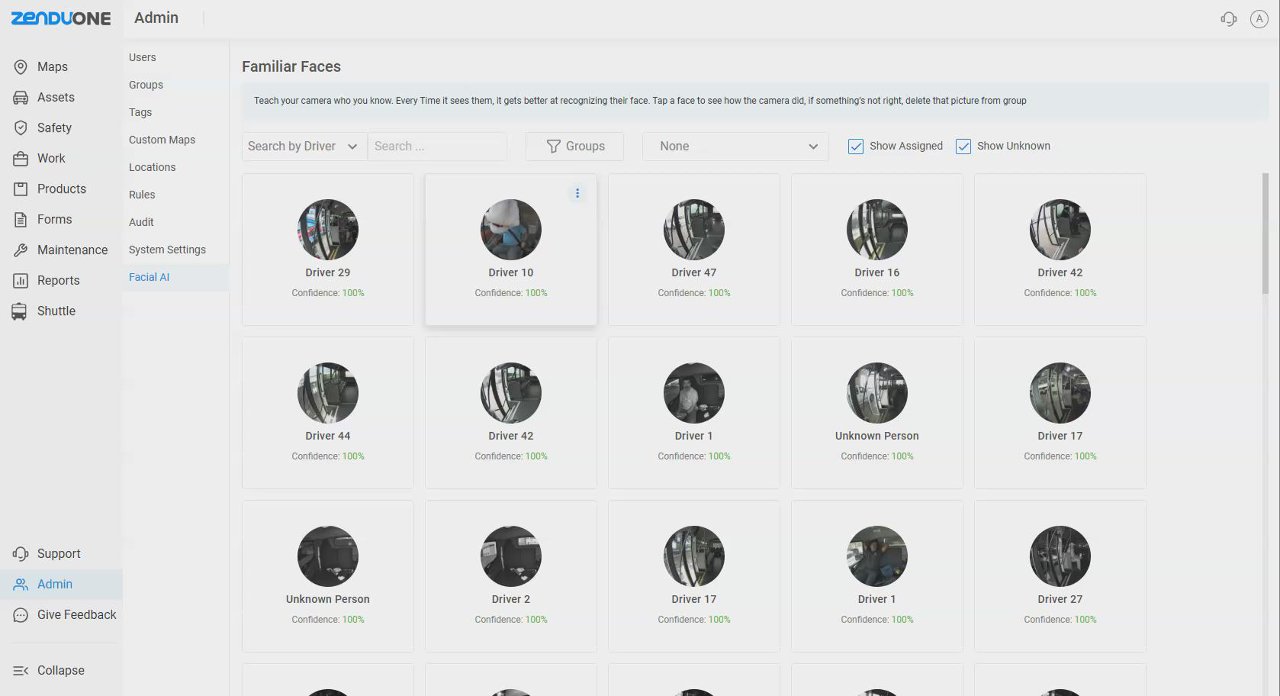Open the None dropdown selector

point(735,146)
